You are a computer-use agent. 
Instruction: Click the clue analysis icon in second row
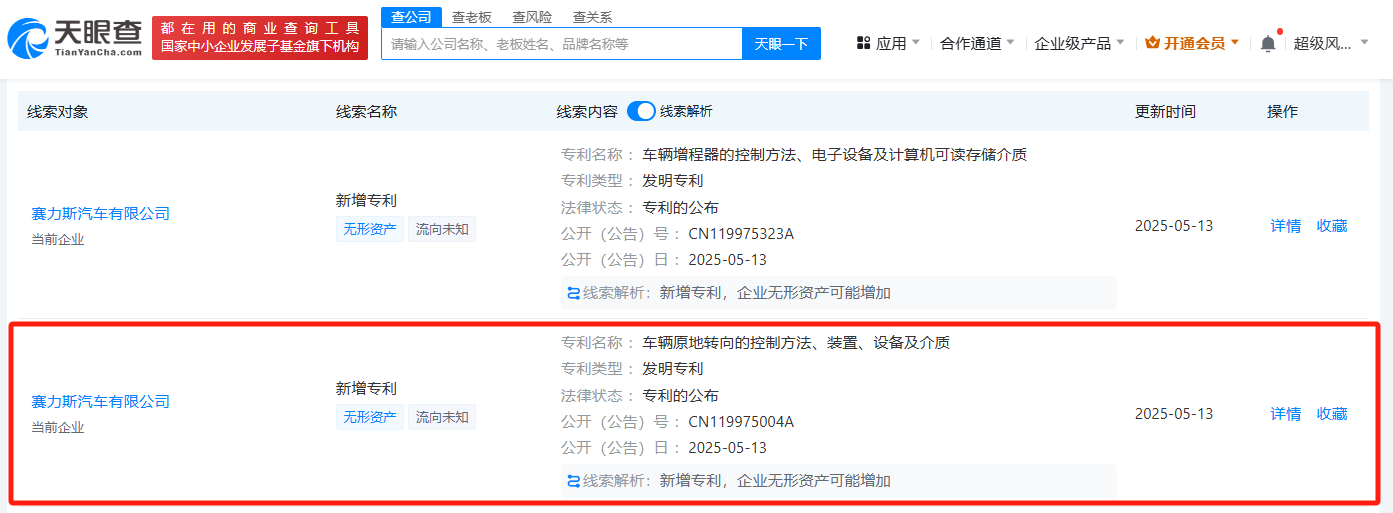pos(573,481)
